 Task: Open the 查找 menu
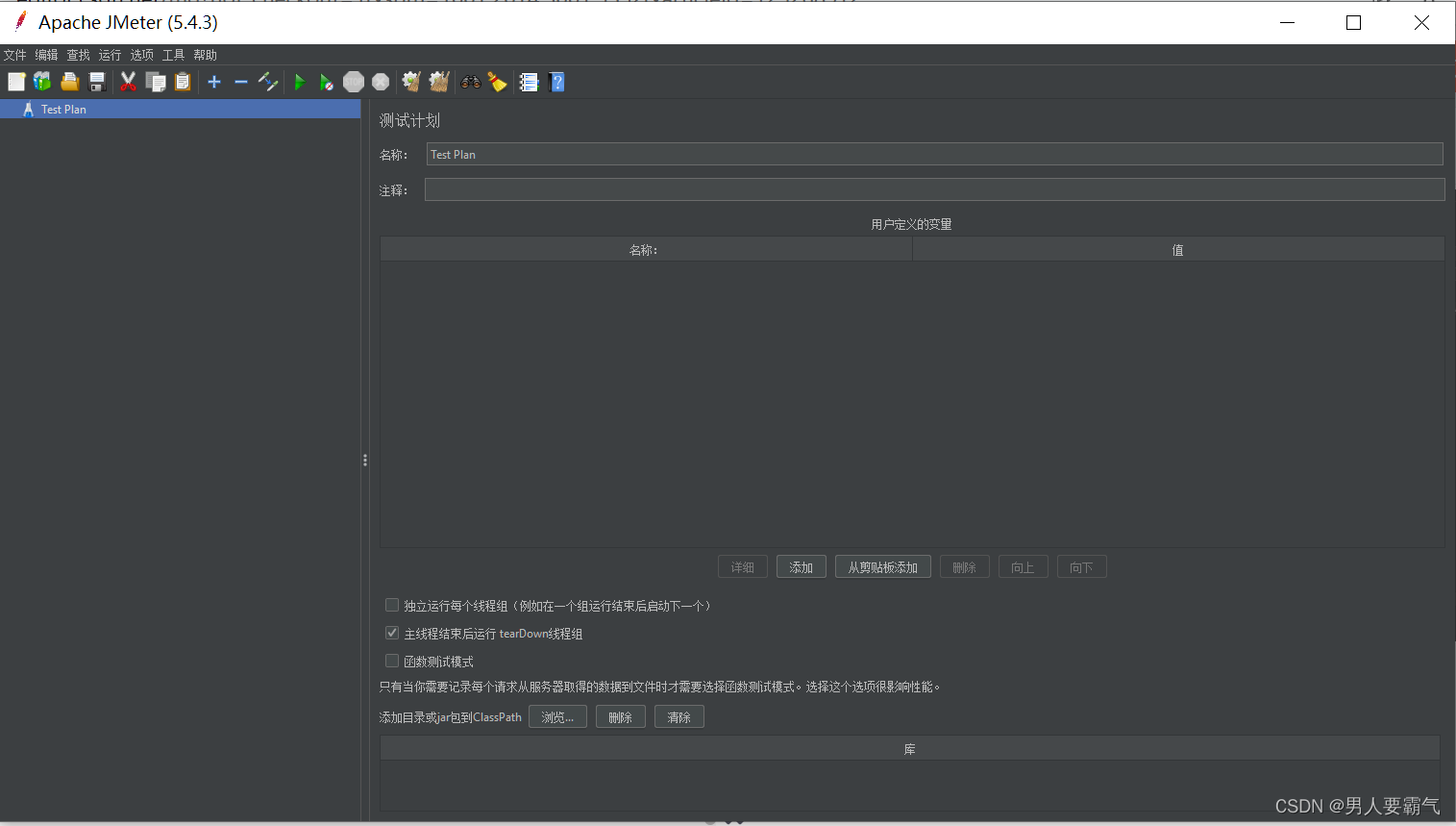pyautogui.click(x=79, y=55)
